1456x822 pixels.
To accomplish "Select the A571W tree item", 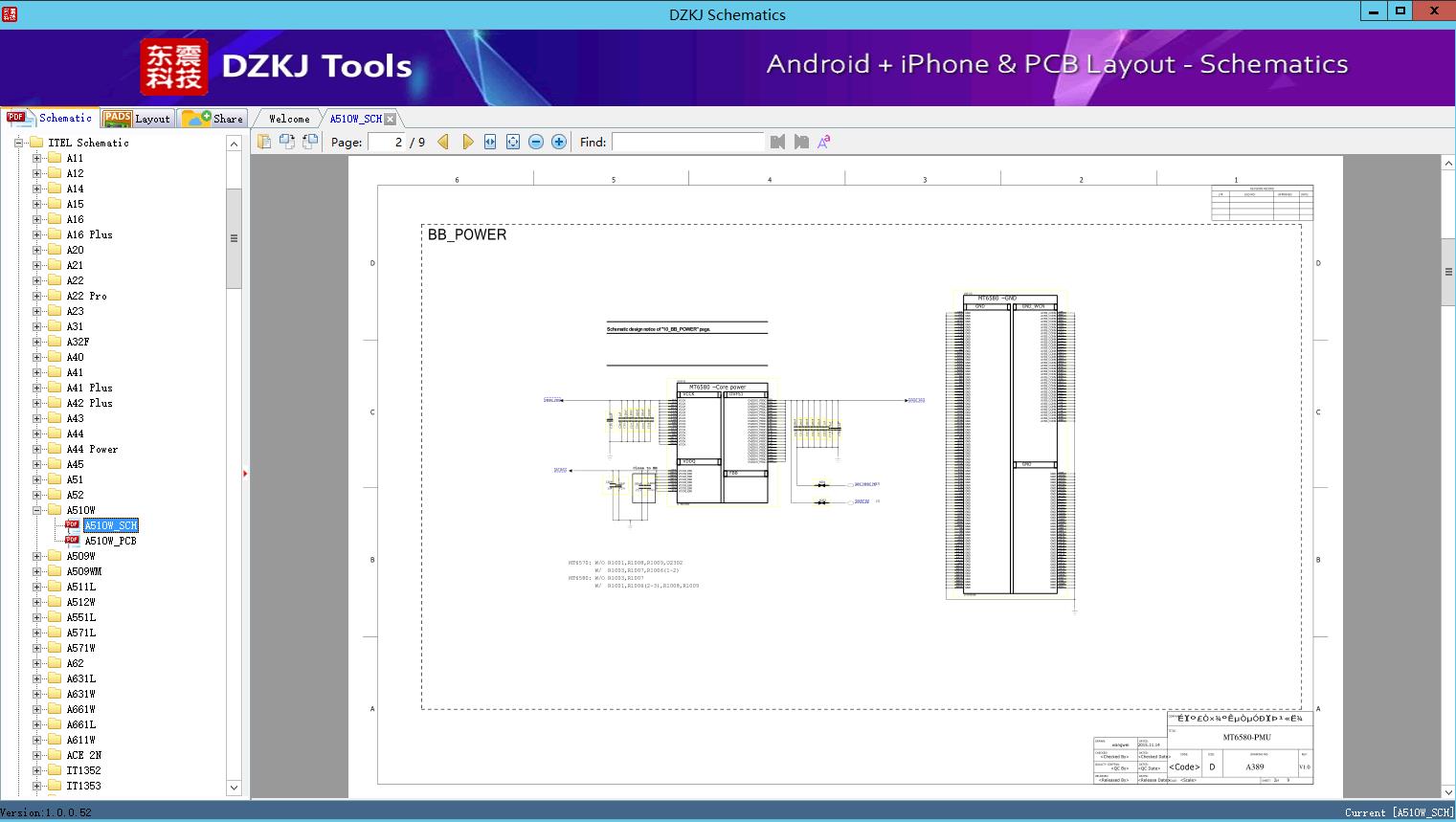I will click(x=81, y=648).
